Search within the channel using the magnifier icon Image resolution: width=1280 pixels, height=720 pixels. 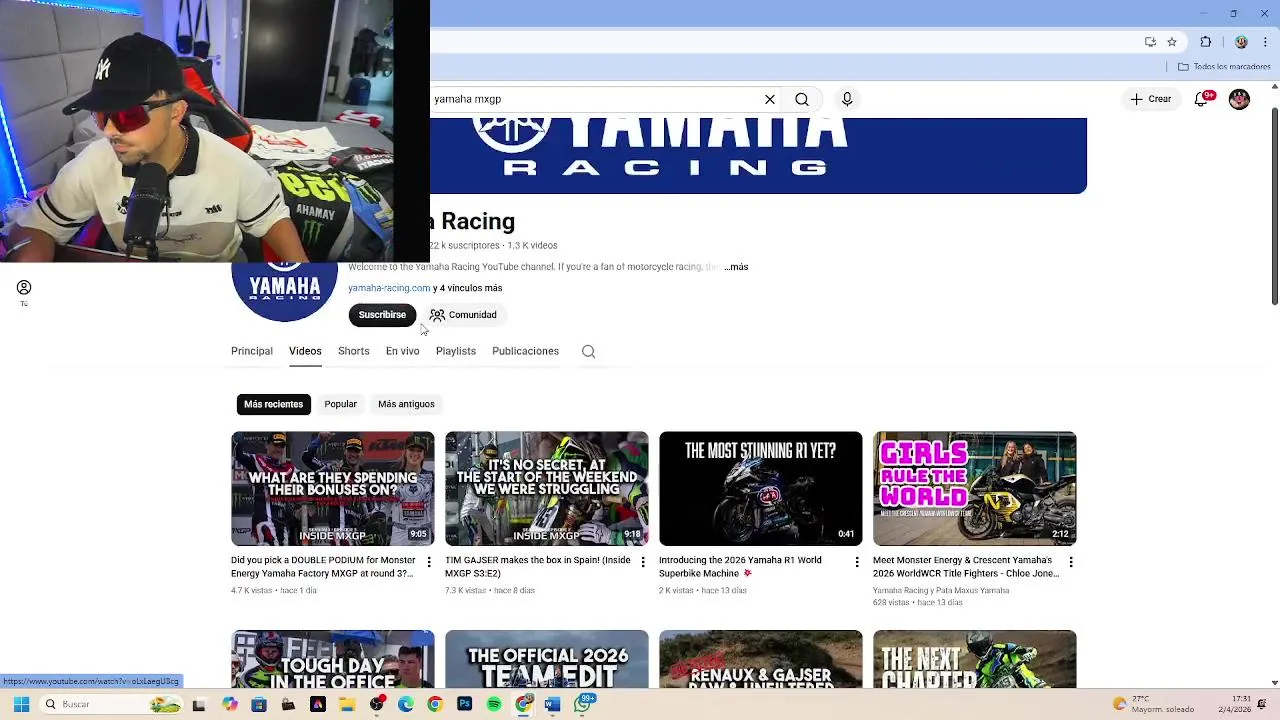(588, 351)
